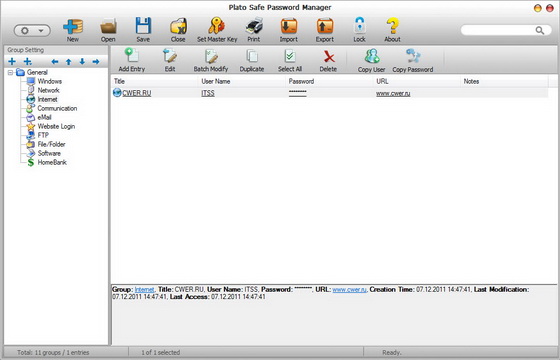Copy User name to clipboard
Screen dimensions: 560x360
click(371, 61)
